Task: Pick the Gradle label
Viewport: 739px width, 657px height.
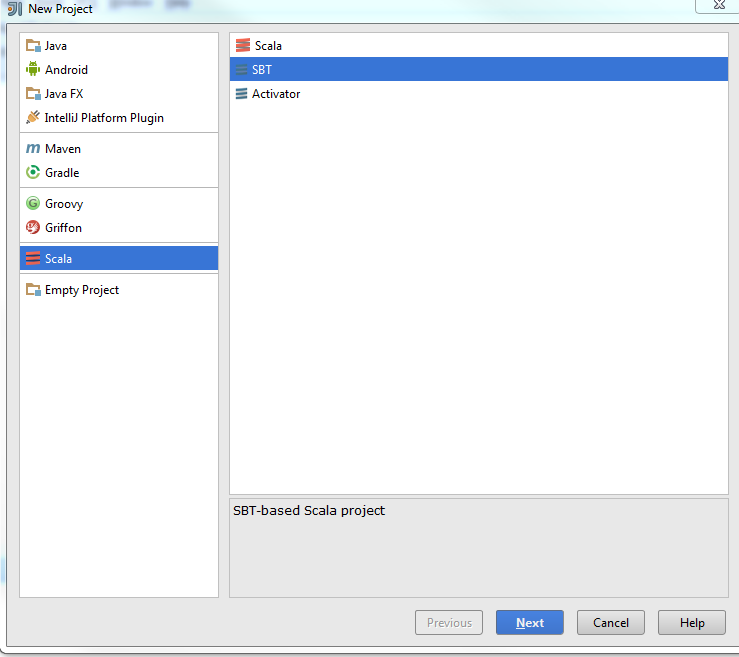Action: pos(62,172)
